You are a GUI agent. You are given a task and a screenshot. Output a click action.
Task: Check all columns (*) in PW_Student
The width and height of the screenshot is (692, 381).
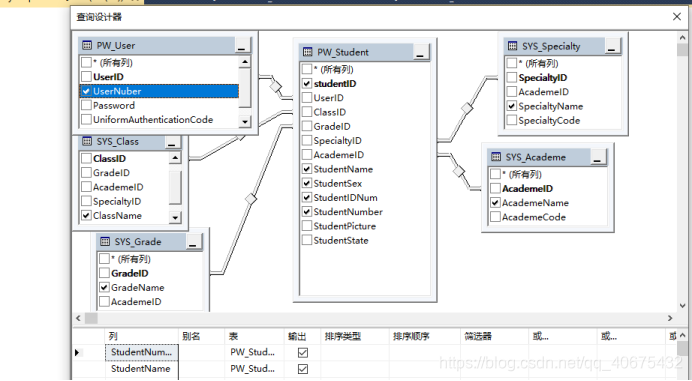coord(307,69)
